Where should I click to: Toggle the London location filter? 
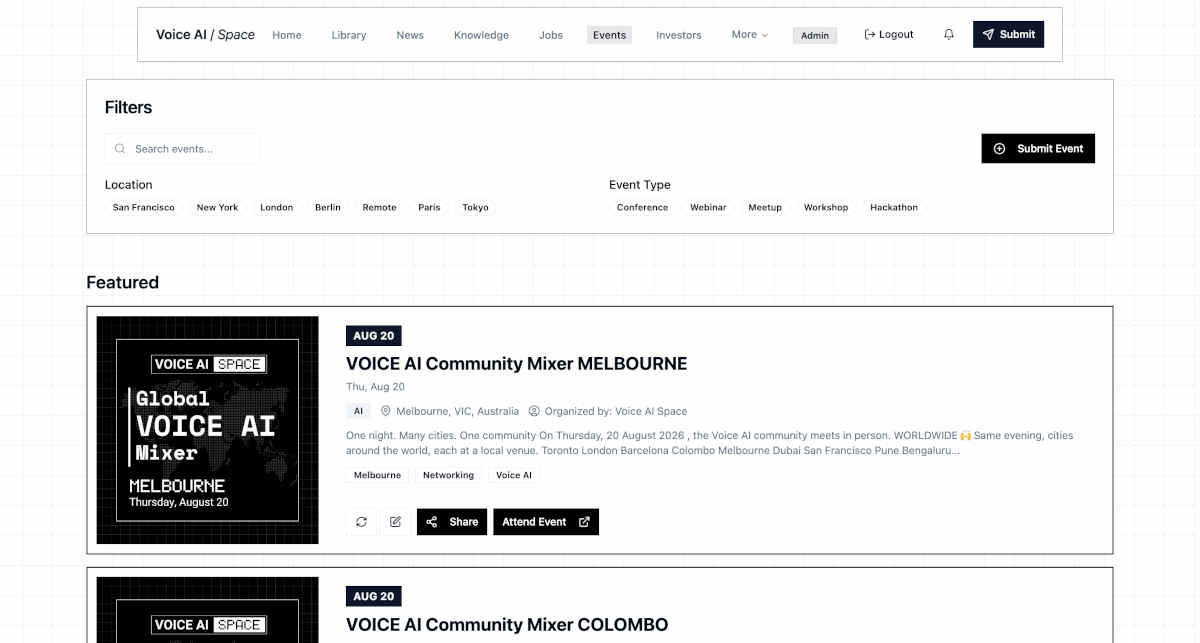click(x=276, y=208)
